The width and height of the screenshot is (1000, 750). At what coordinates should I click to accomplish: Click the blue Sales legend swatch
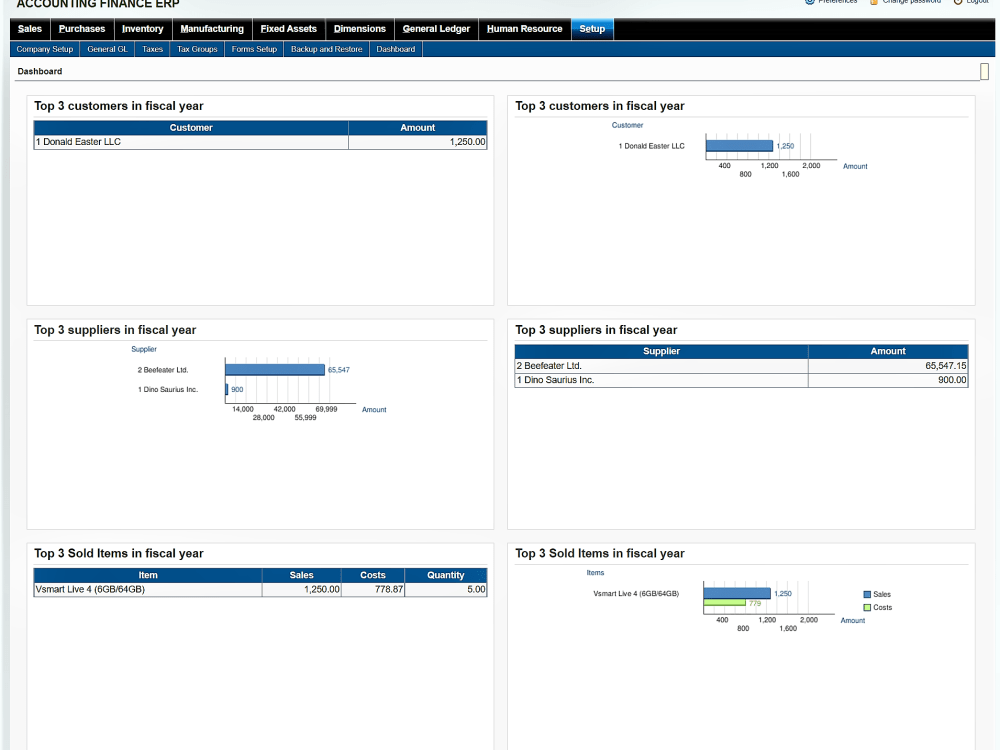tap(867, 594)
